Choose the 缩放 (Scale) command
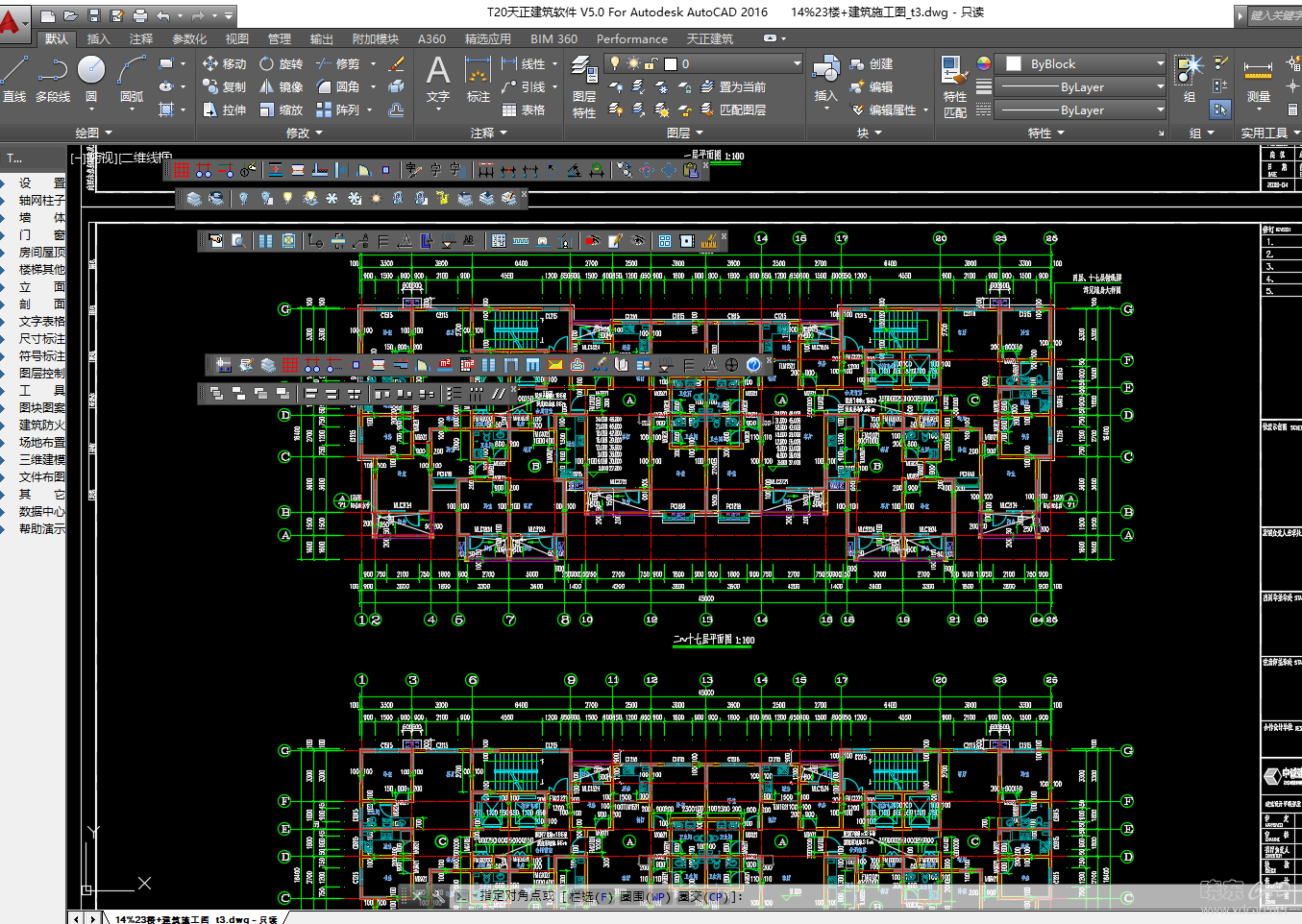Image resolution: width=1302 pixels, height=924 pixels. click(282, 109)
